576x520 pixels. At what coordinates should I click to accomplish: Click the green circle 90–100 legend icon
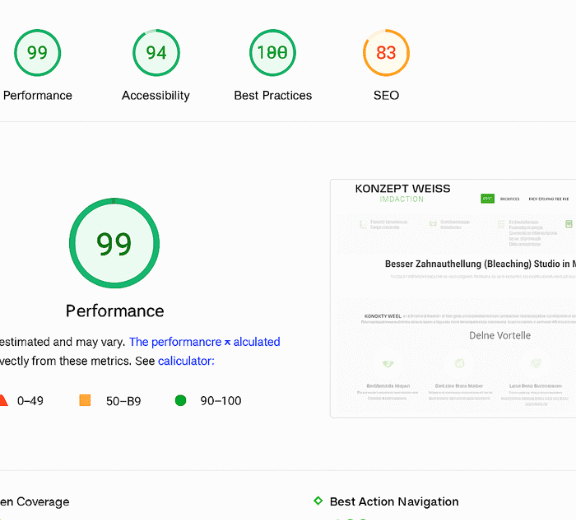pos(180,400)
